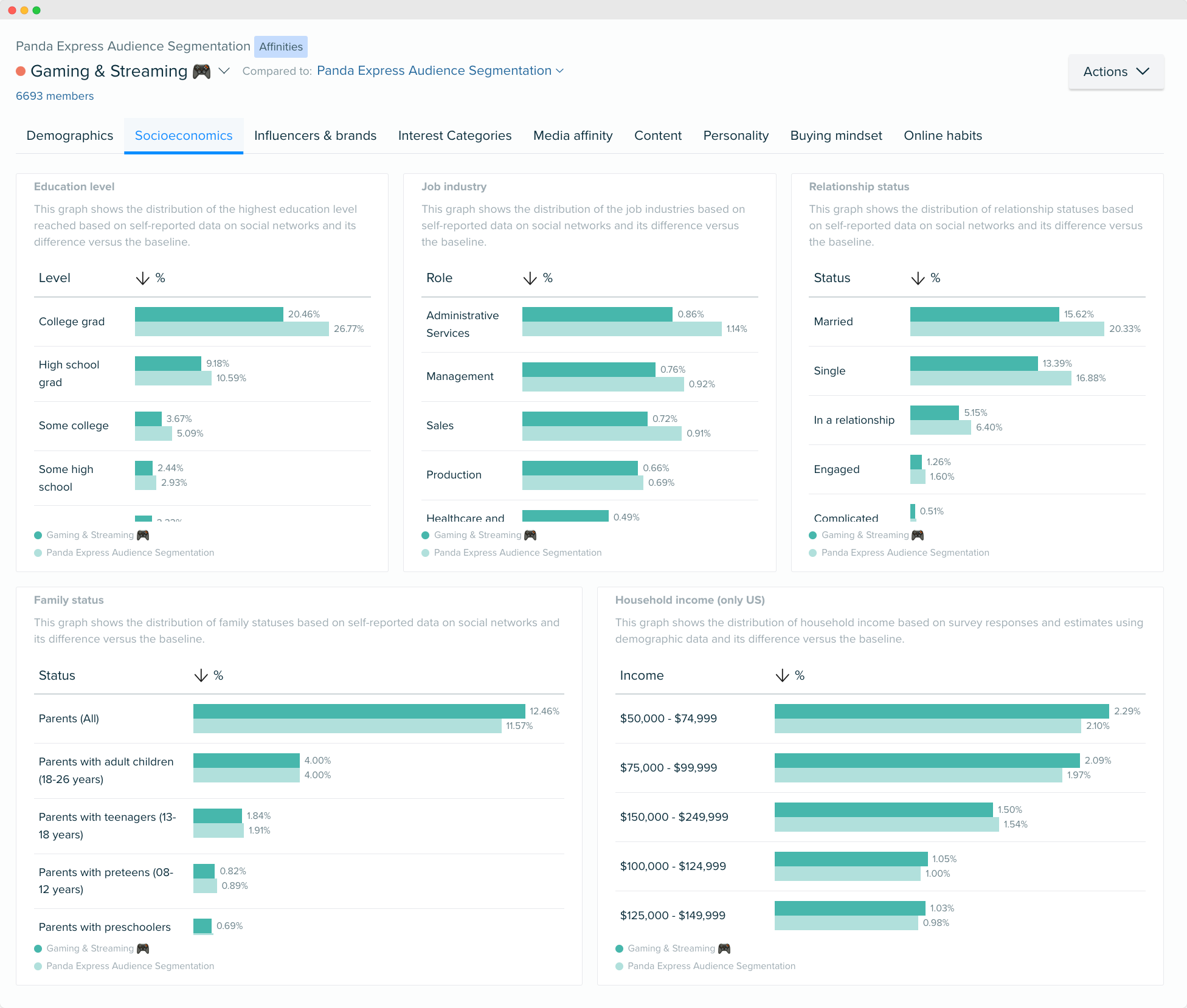Sort Education level by percent arrow
The height and width of the screenshot is (1008, 1187).
142,278
